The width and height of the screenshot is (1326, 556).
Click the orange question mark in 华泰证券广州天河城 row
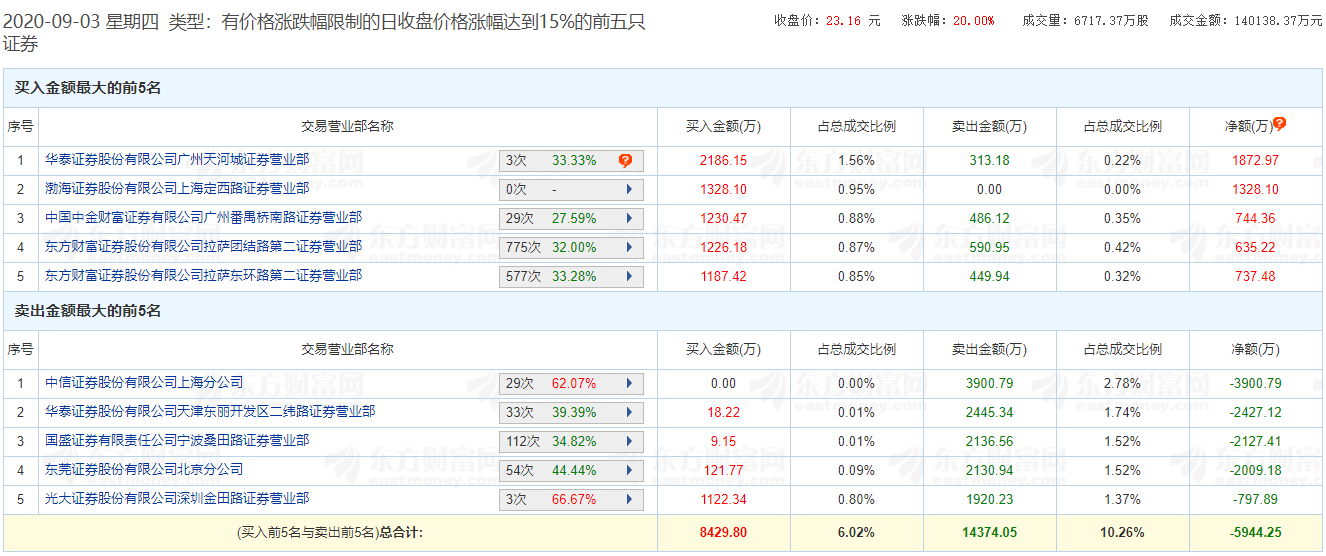625,160
